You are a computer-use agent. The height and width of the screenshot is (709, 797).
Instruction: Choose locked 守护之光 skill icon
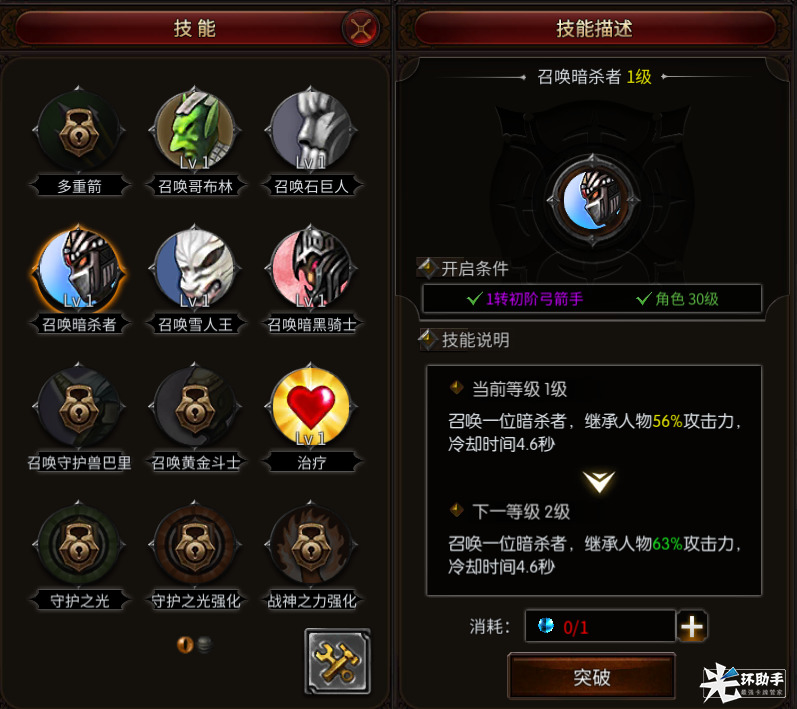click(x=79, y=545)
